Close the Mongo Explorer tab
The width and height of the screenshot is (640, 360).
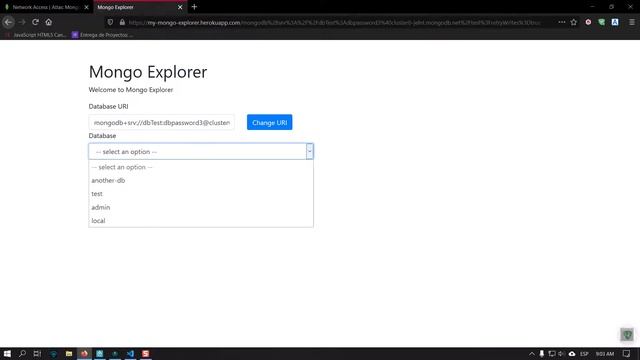(180, 7)
